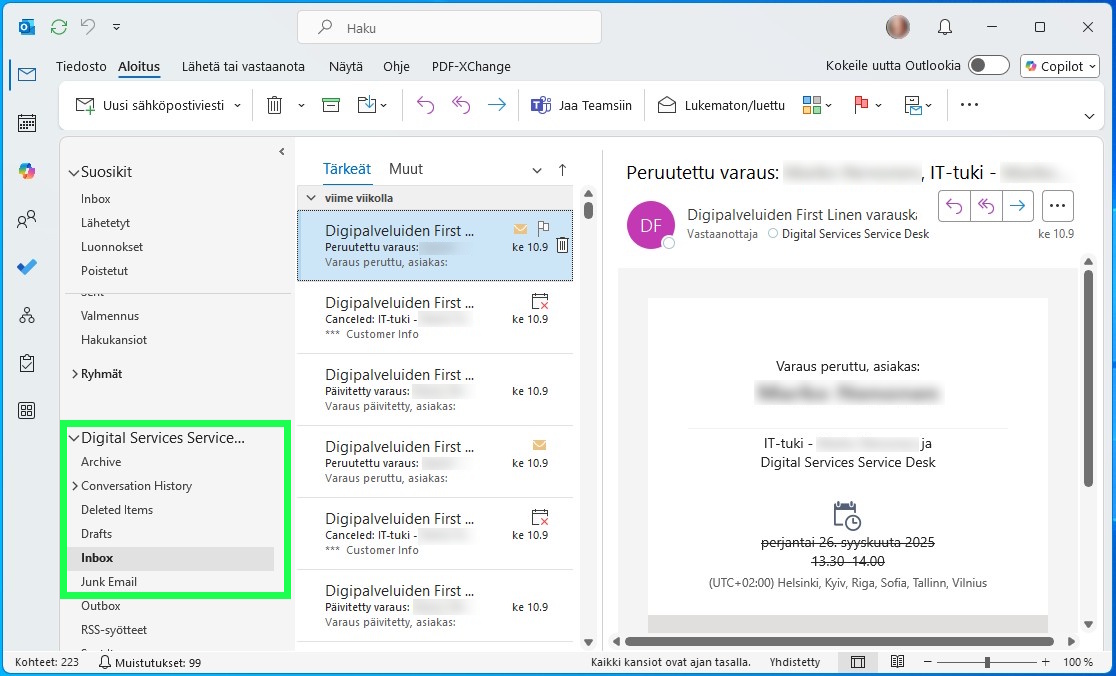The width and height of the screenshot is (1116, 676).
Task: Click the zoom slider in status bar
Action: (987, 662)
